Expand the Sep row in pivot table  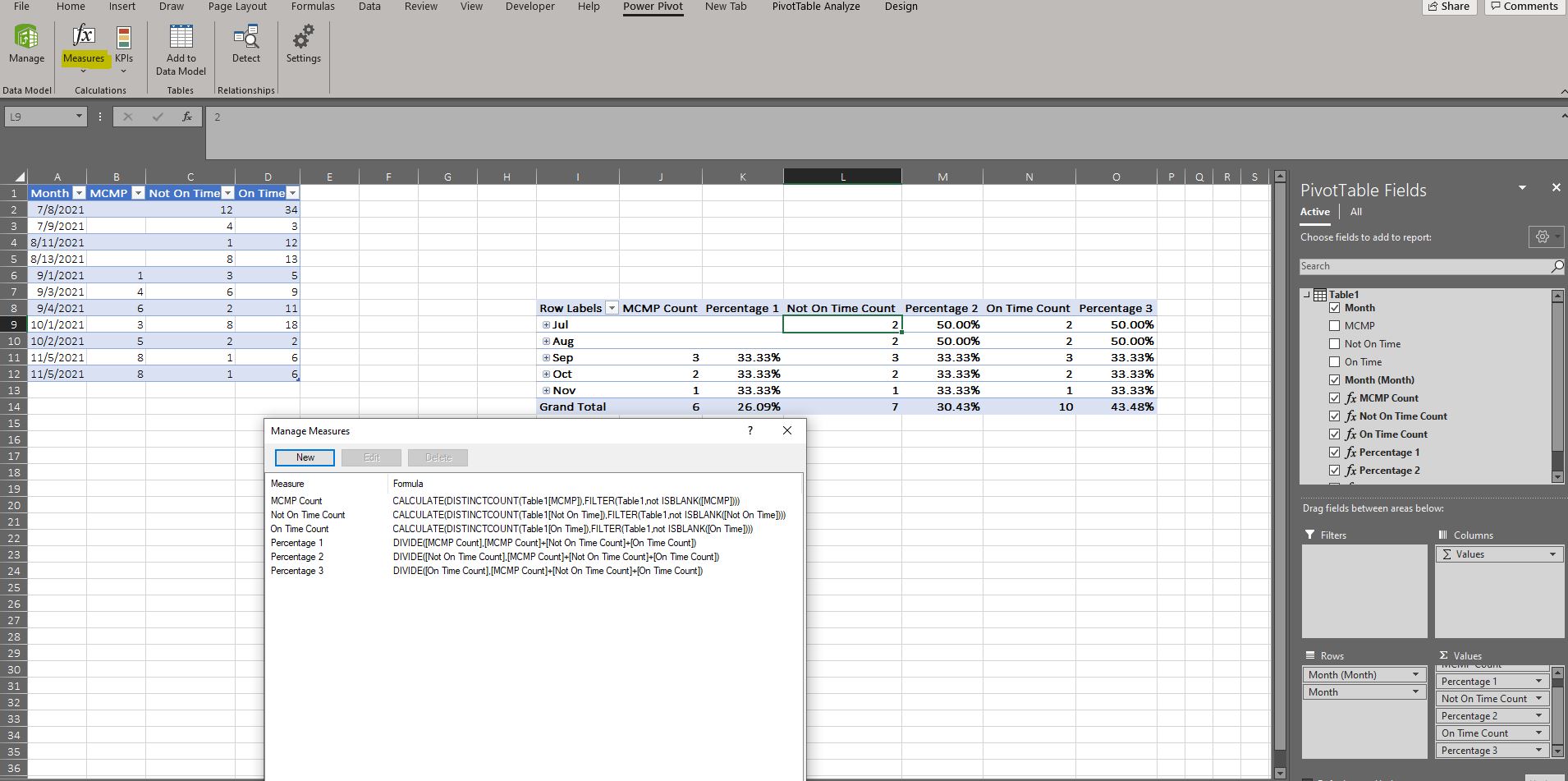click(x=546, y=357)
